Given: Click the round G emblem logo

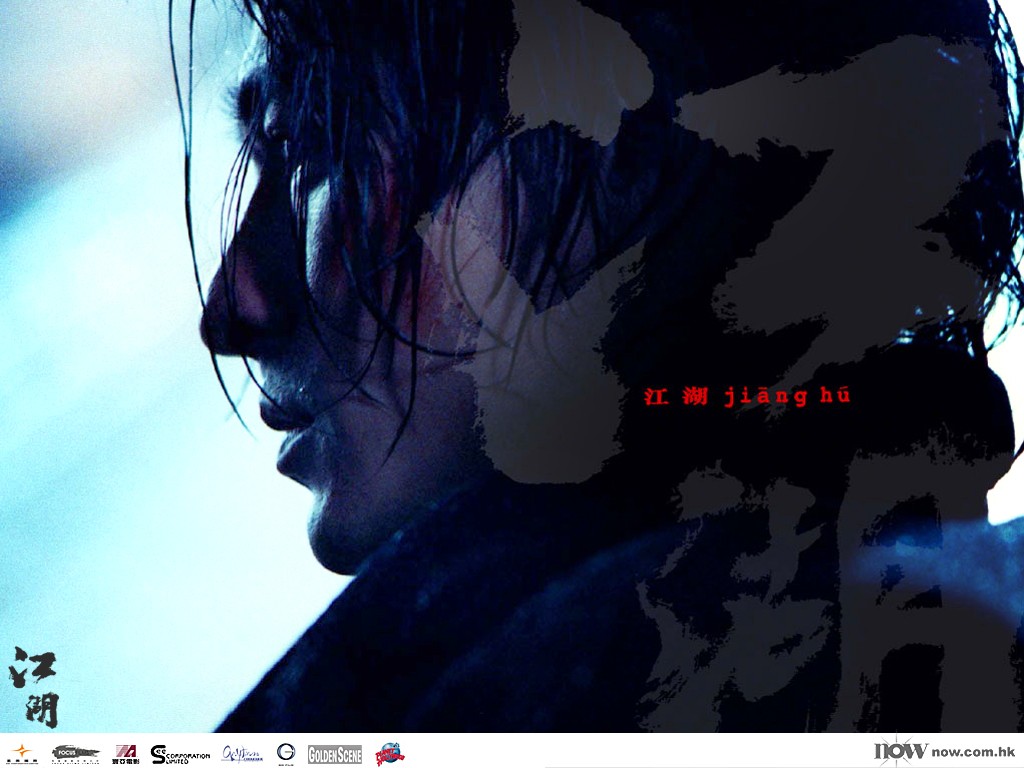Looking at the screenshot, I should tap(285, 754).
